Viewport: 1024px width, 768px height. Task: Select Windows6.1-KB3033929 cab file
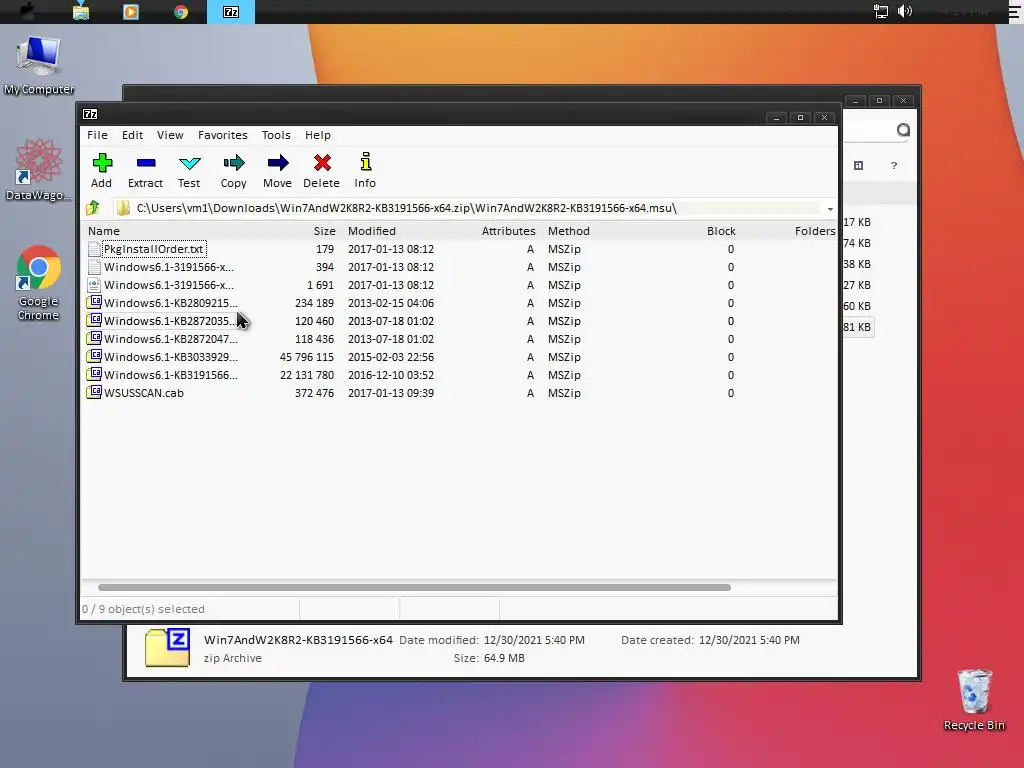point(170,357)
